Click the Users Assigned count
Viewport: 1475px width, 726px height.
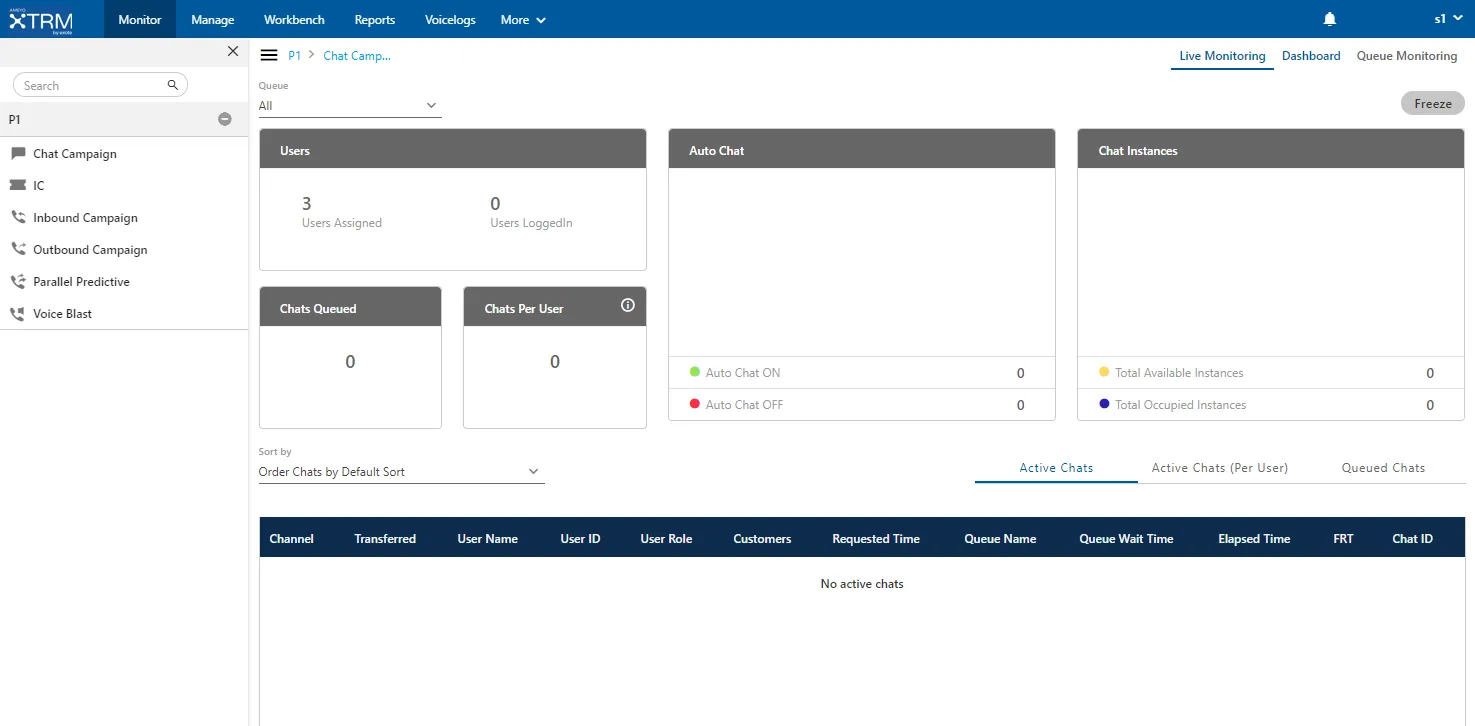[306, 204]
